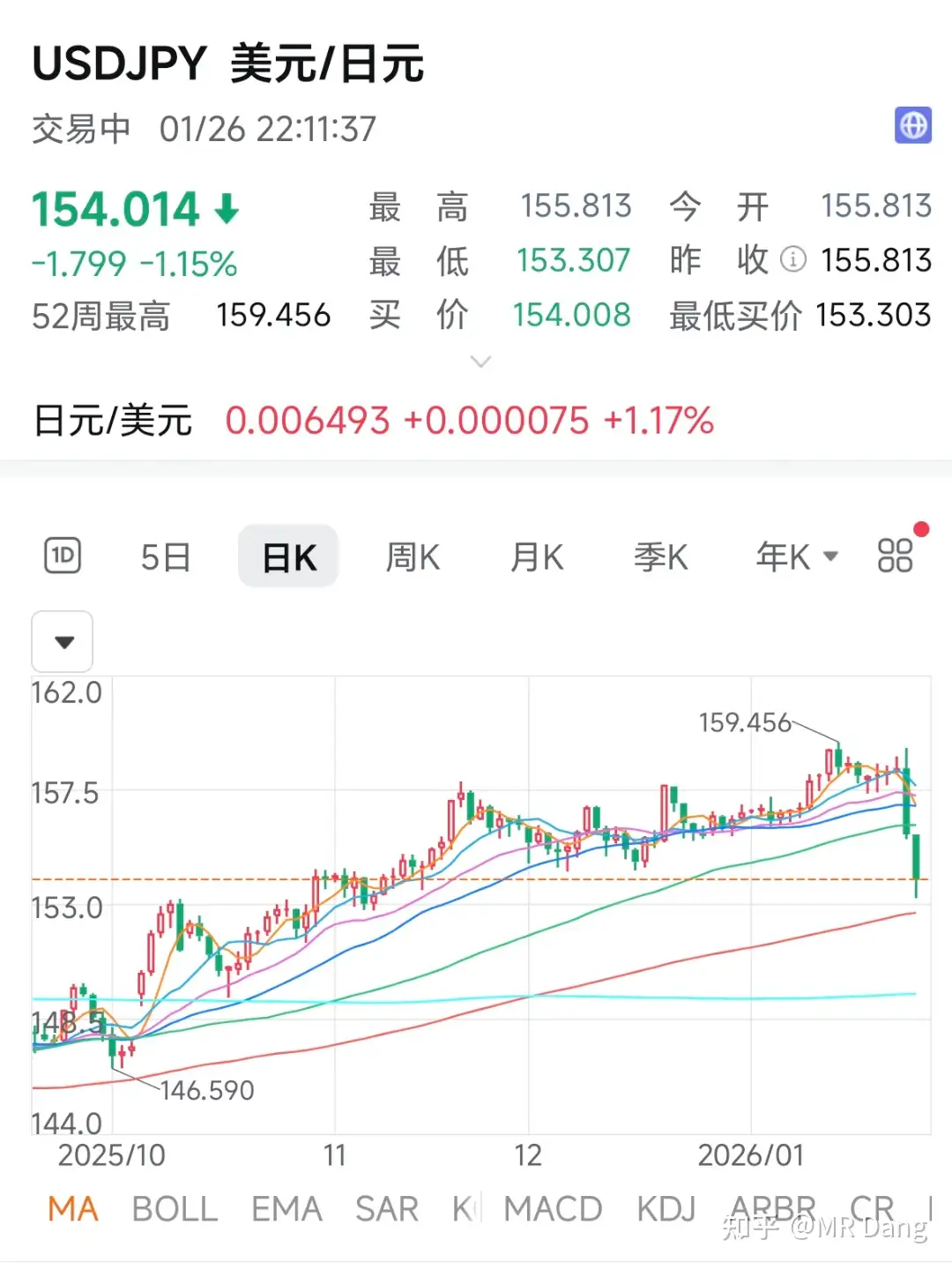The height and width of the screenshot is (1270, 952).
Task: Show the KDJ indicator
Action: point(666,1207)
